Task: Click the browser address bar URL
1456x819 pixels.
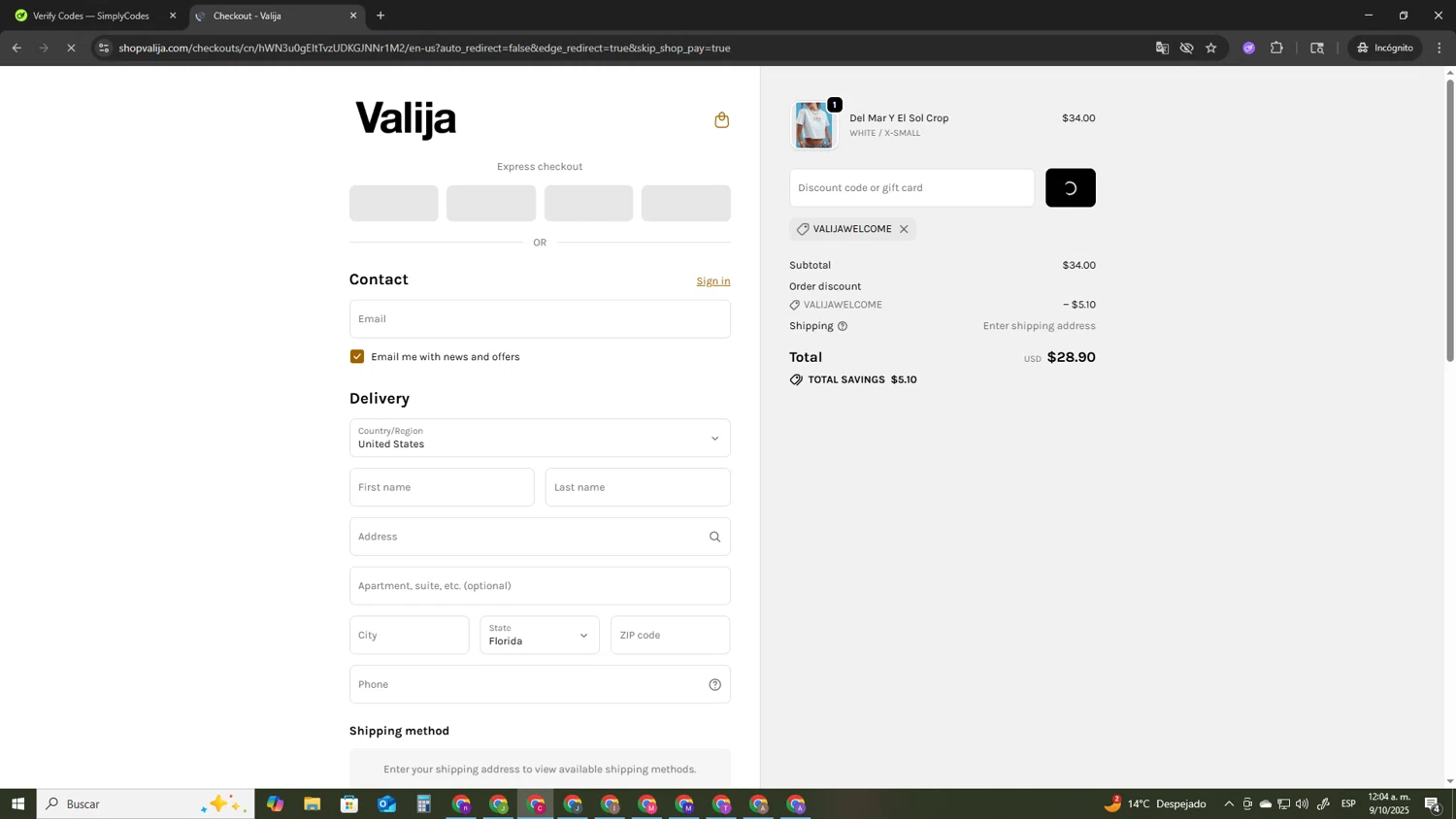Action: tap(424, 48)
